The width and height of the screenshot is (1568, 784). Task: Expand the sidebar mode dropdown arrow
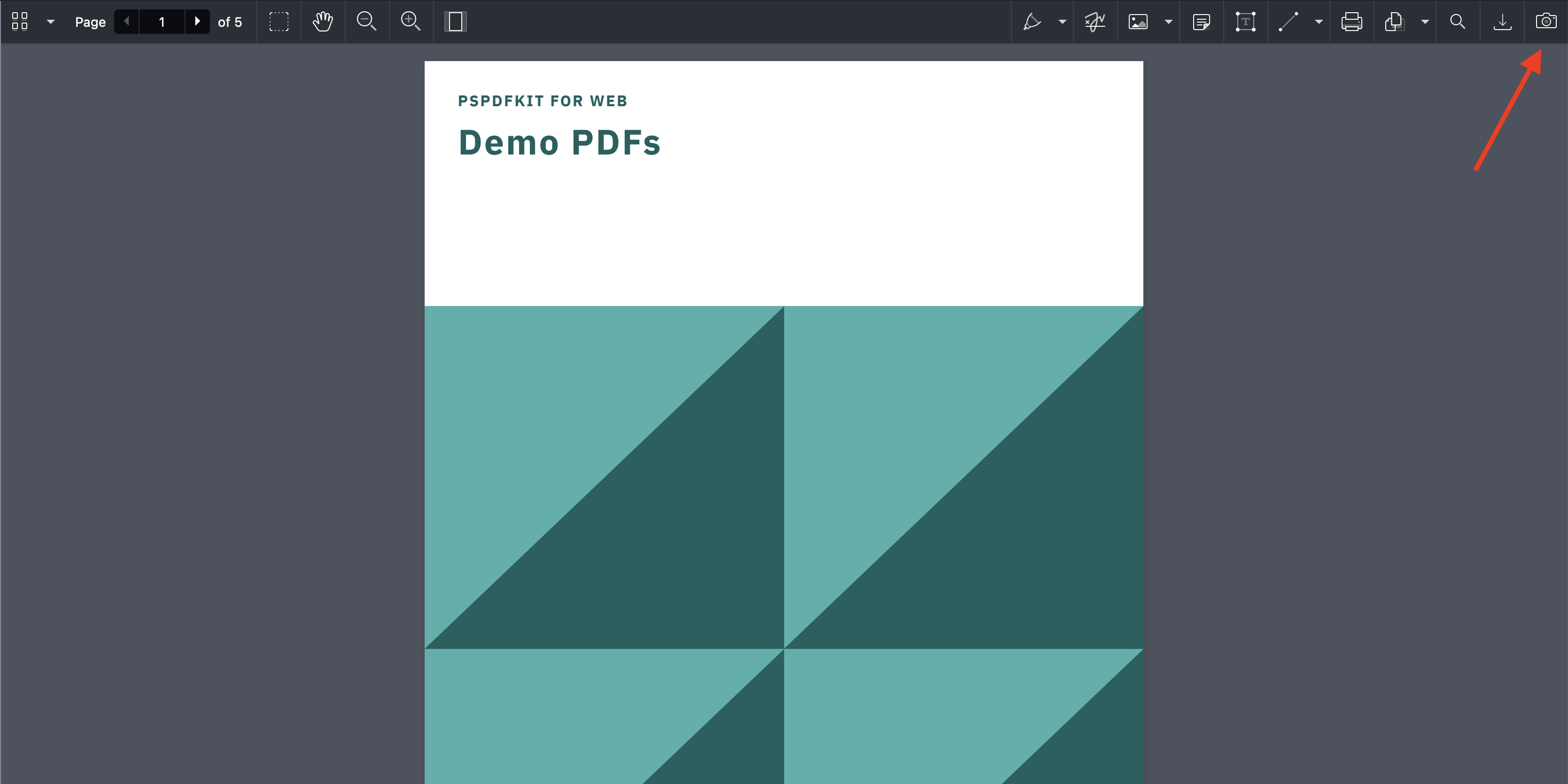pos(51,21)
